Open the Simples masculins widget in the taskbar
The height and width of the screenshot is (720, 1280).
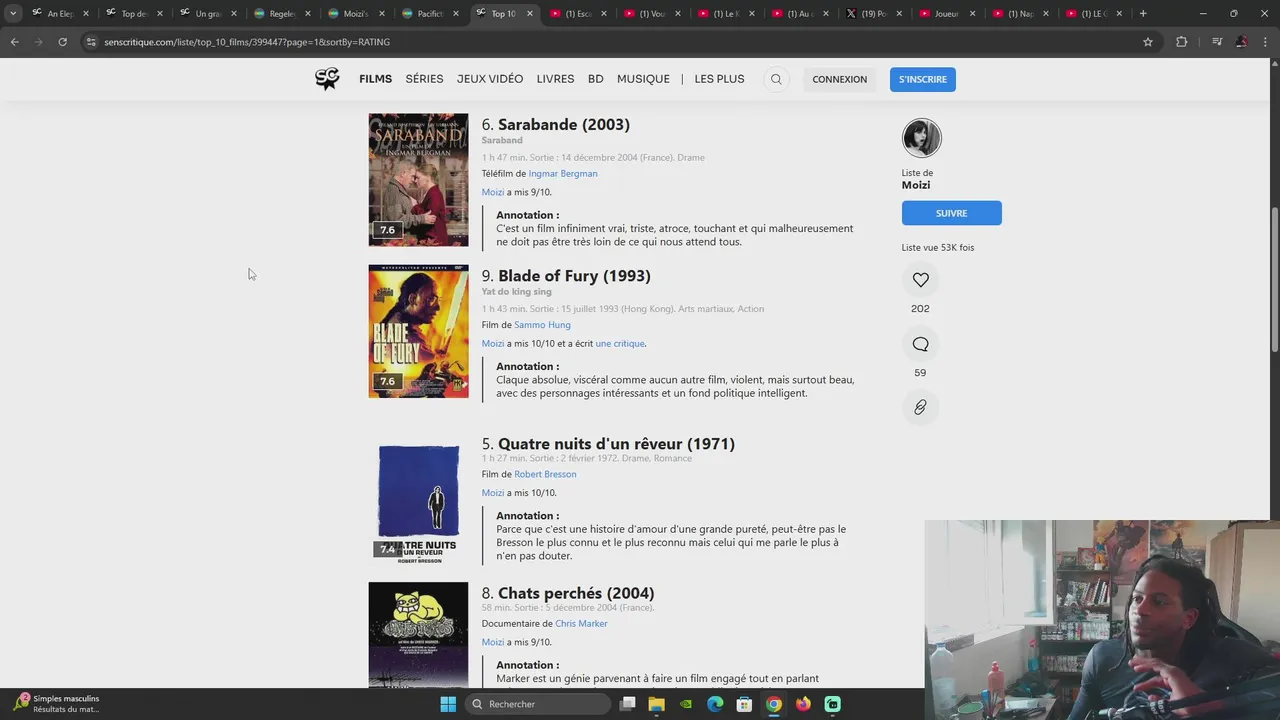(x=58, y=704)
